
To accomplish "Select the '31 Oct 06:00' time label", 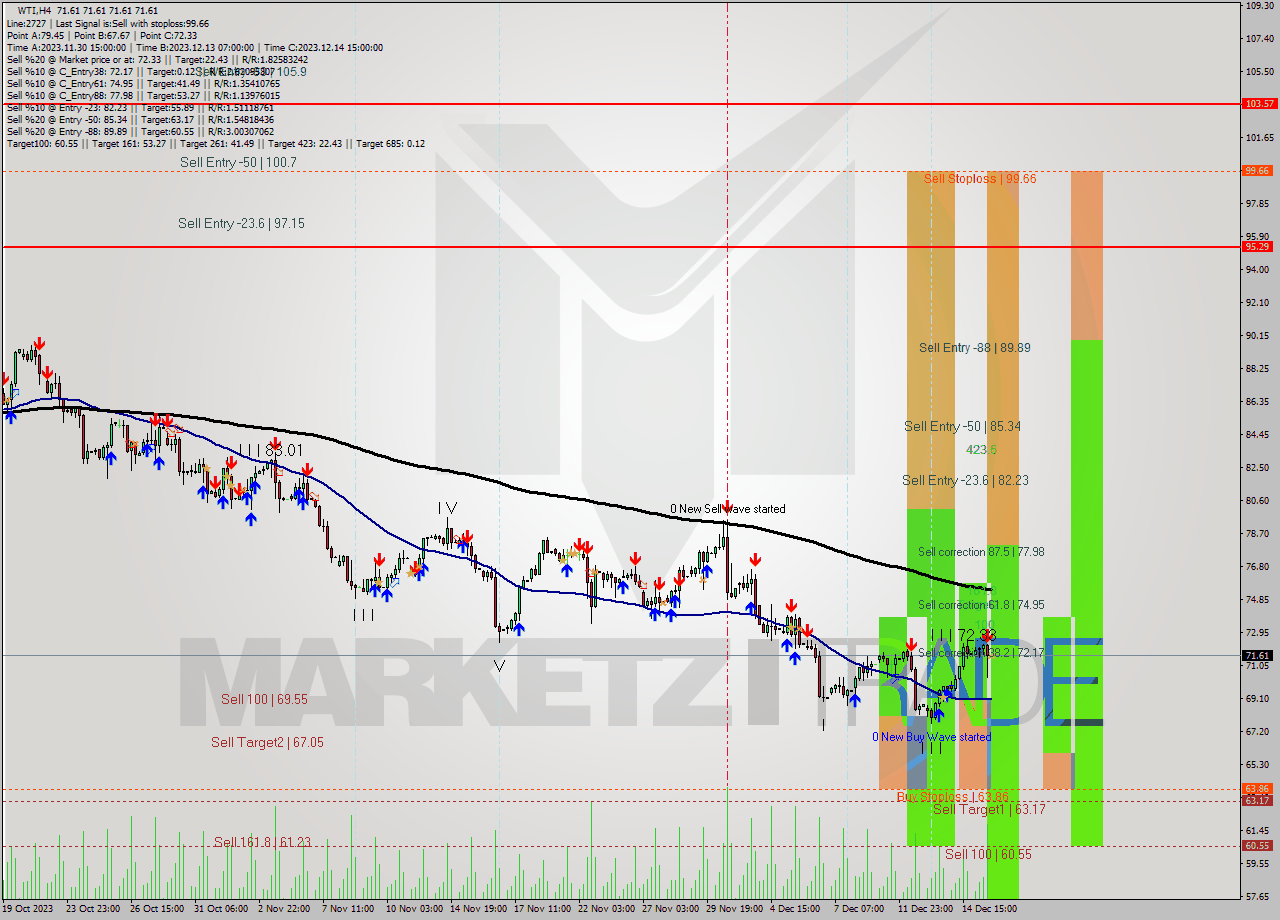I will click(x=220, y=909).
